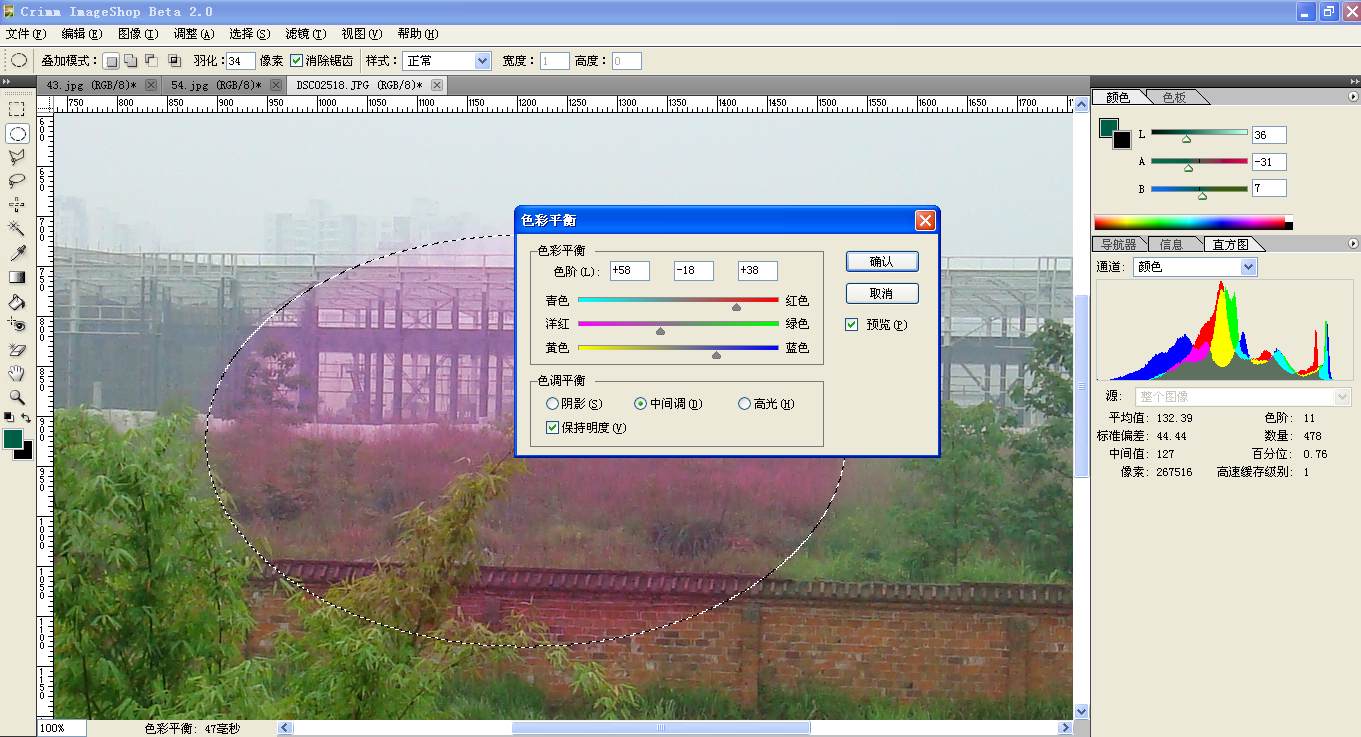The image size is (1361, 737).
Task: Select the Polygonal Lasso tool
Action: click(x=17, y=157)
